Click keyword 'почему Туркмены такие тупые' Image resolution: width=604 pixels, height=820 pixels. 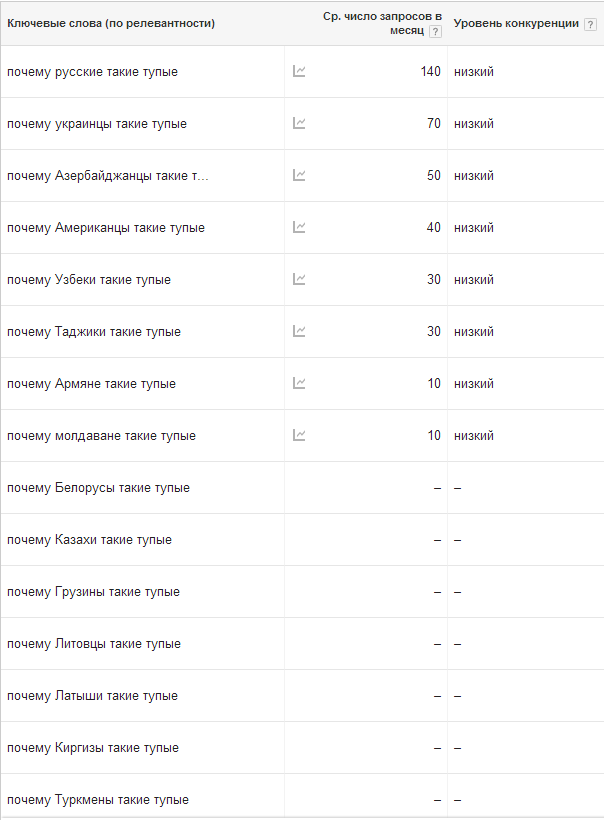tap(97, 800)
